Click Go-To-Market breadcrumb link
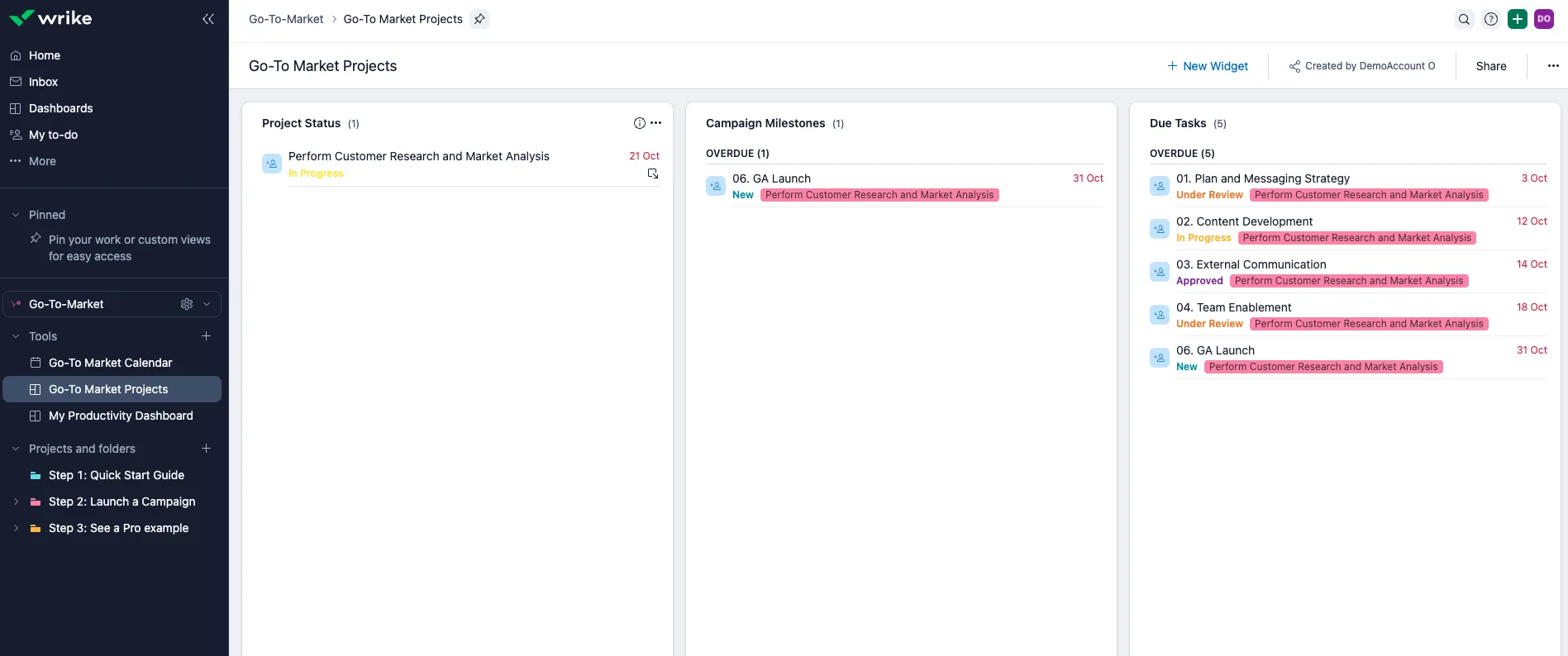 point(286,19)
